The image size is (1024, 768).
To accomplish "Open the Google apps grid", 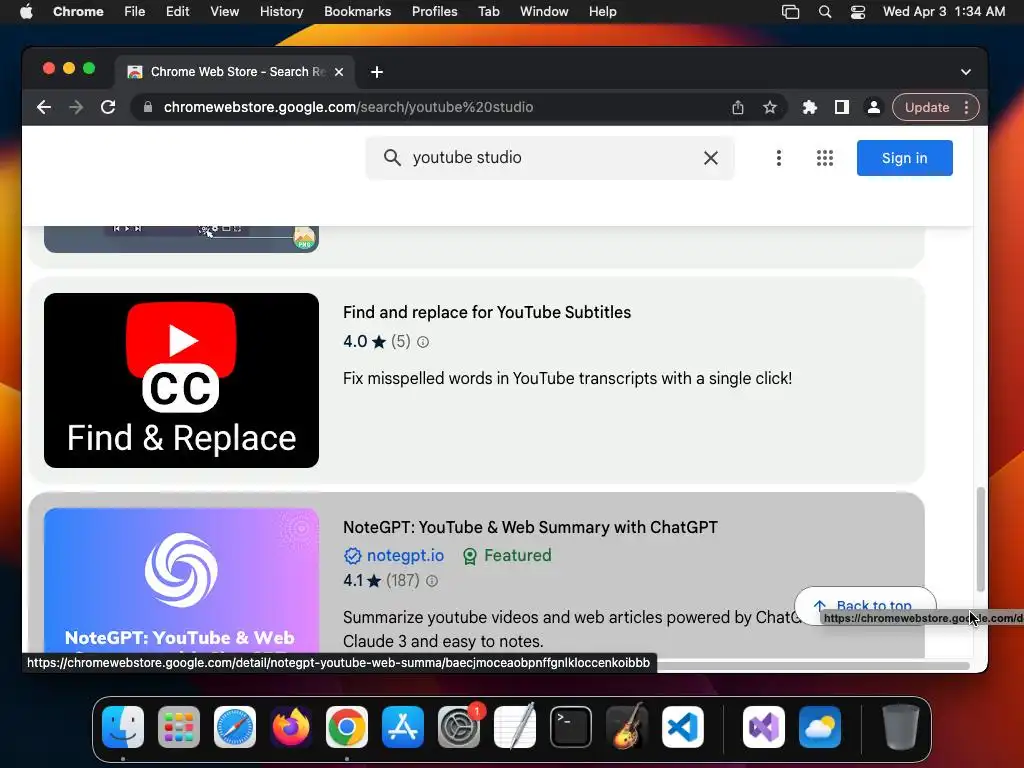I will (x=825, y=157).
